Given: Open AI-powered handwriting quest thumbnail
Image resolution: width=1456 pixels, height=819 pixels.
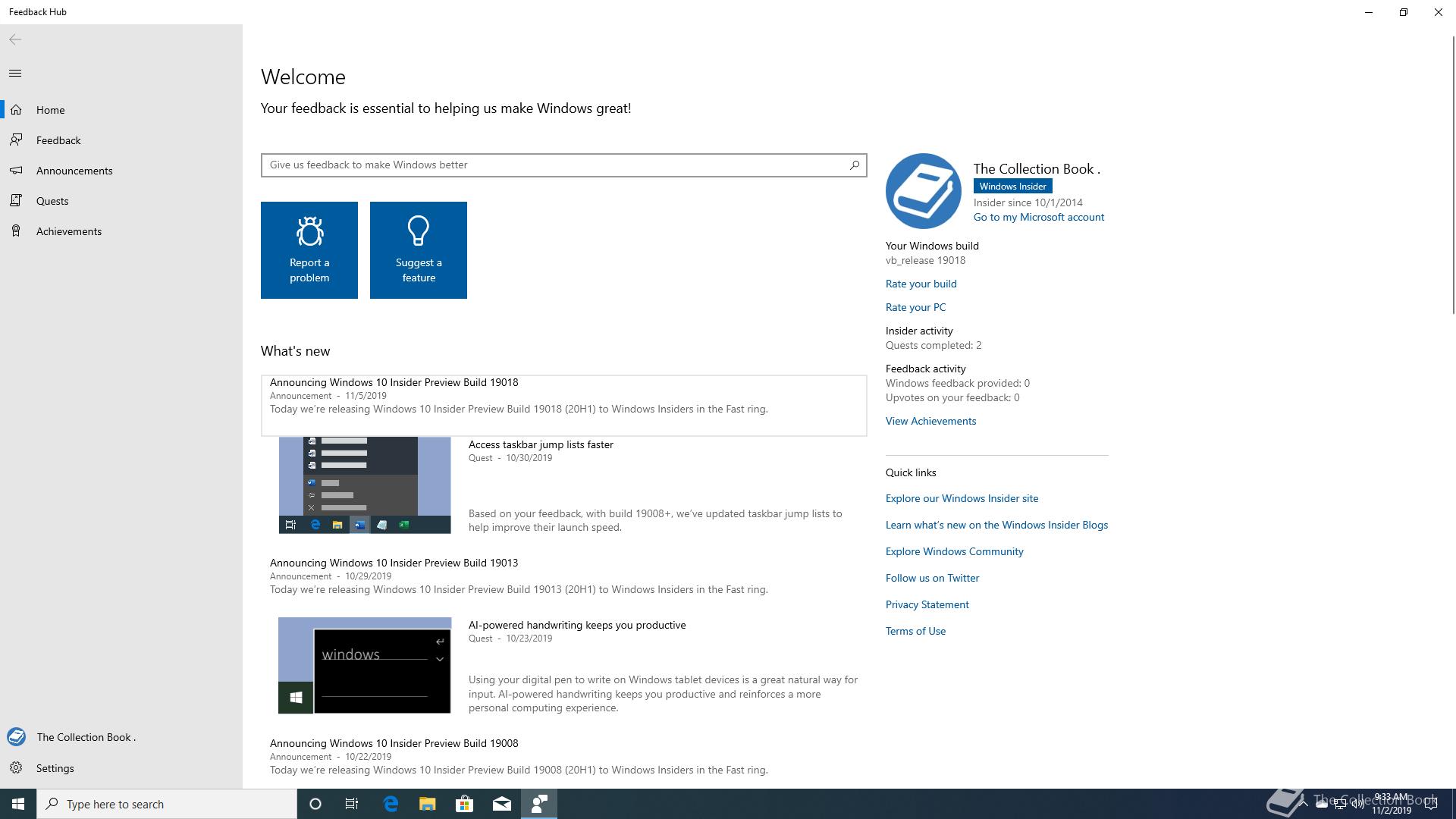Looking at the screenshot, I should (365, 666).
